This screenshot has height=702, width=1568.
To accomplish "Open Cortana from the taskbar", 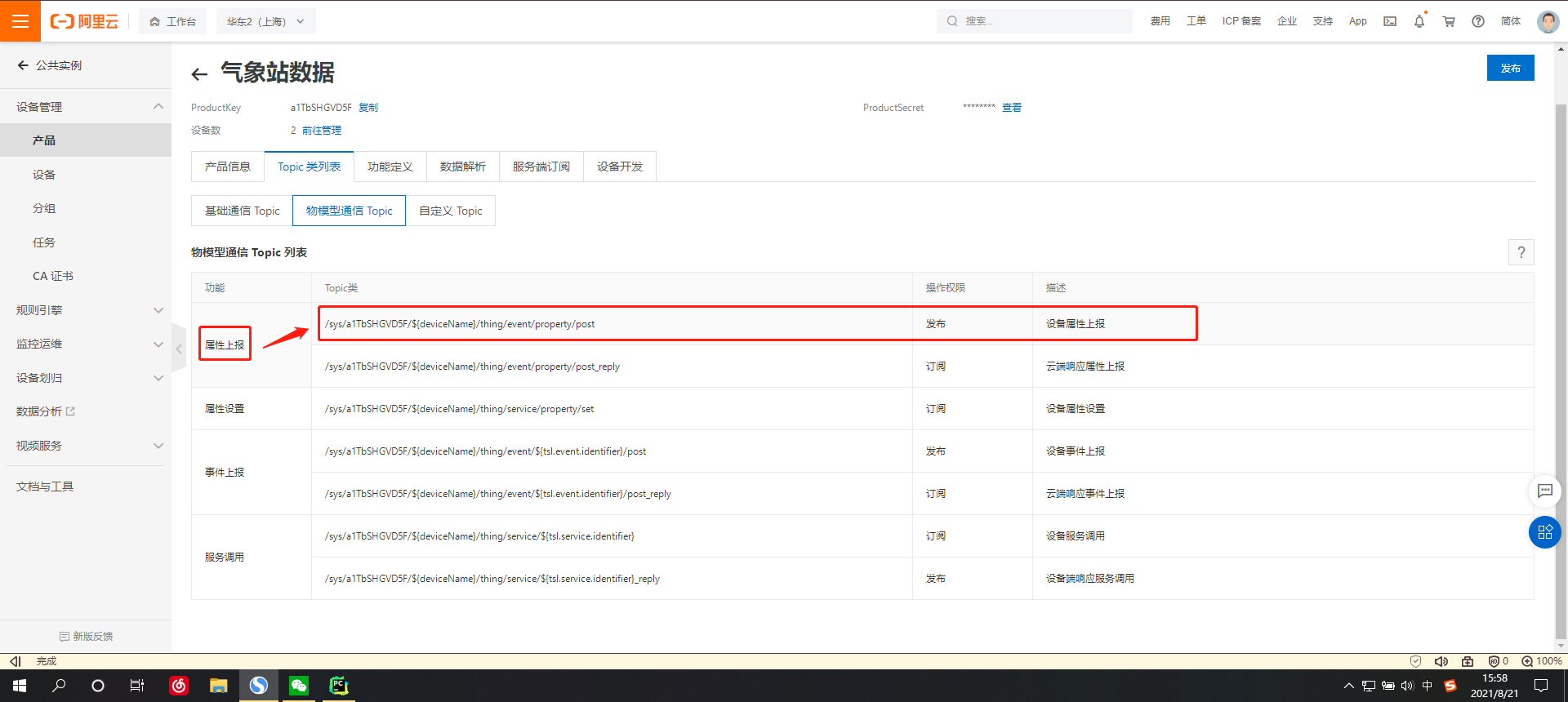I will coord(98,686).
